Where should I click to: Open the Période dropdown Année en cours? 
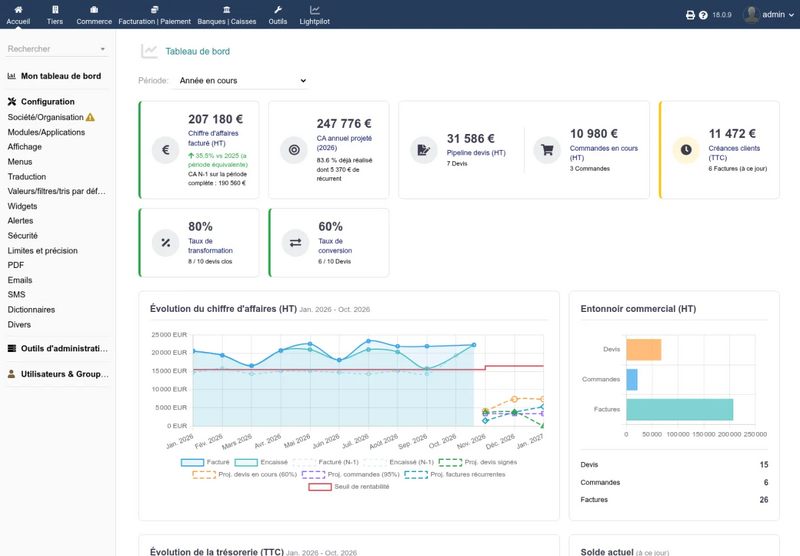pyautogui.click(x=240, y=81)
